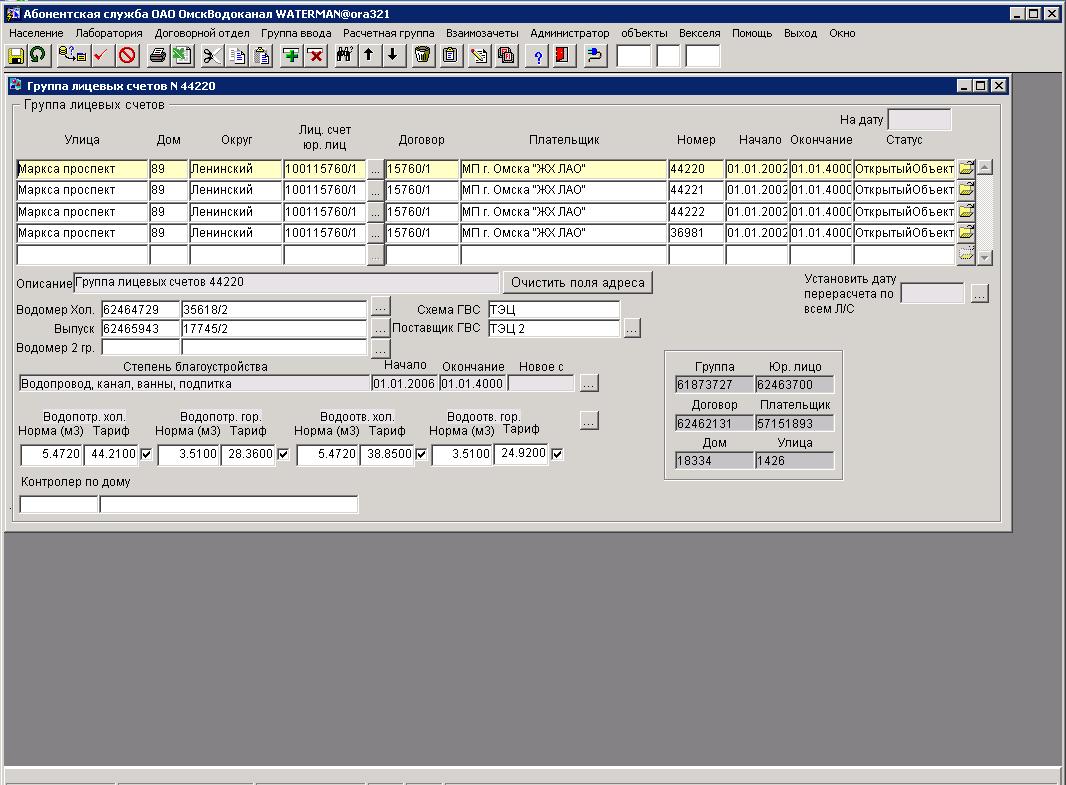Click the blue question mark help icon
Viewport: 1066px width, 785px height.
537,56
